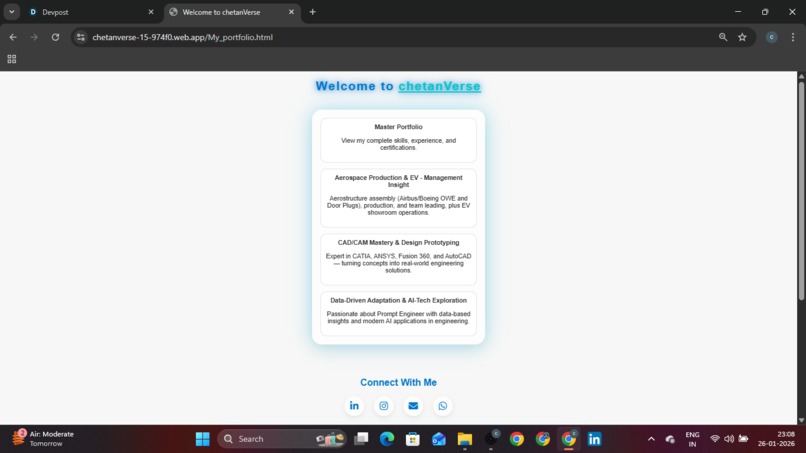This screenshot has width=806, height=453.
Task: Show hidden system tray icons
Action: [x=651, y=439]
